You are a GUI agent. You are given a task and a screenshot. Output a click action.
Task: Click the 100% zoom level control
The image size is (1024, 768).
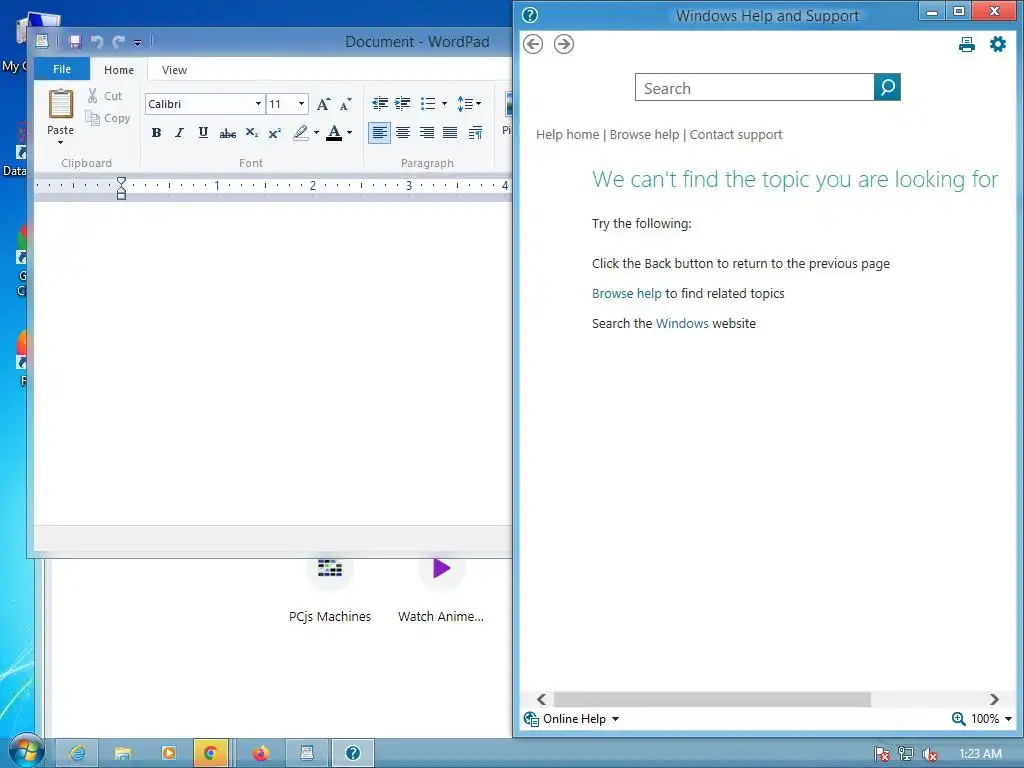click(982, 719)
